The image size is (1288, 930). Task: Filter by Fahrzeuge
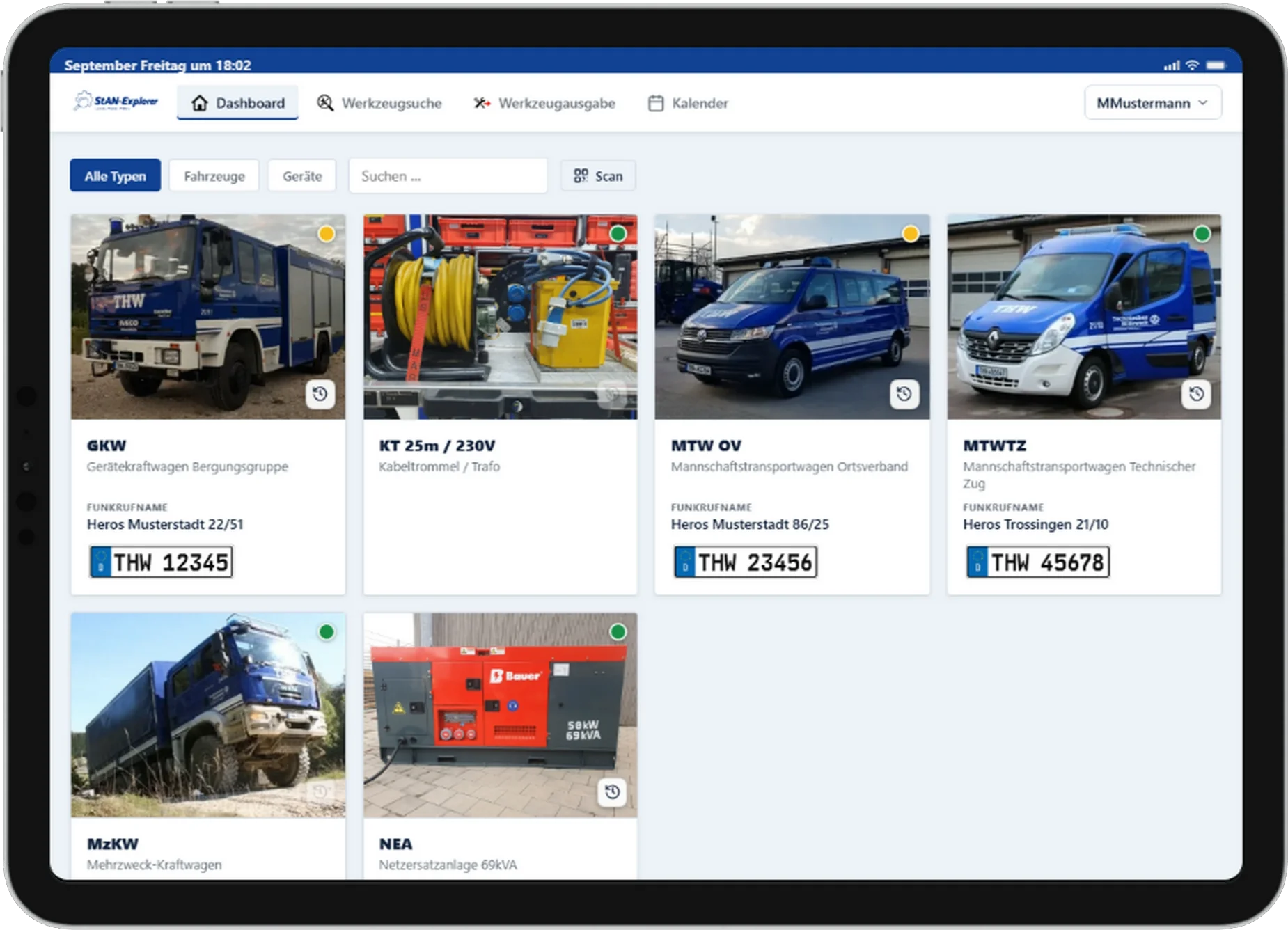[x=214, y=176]
